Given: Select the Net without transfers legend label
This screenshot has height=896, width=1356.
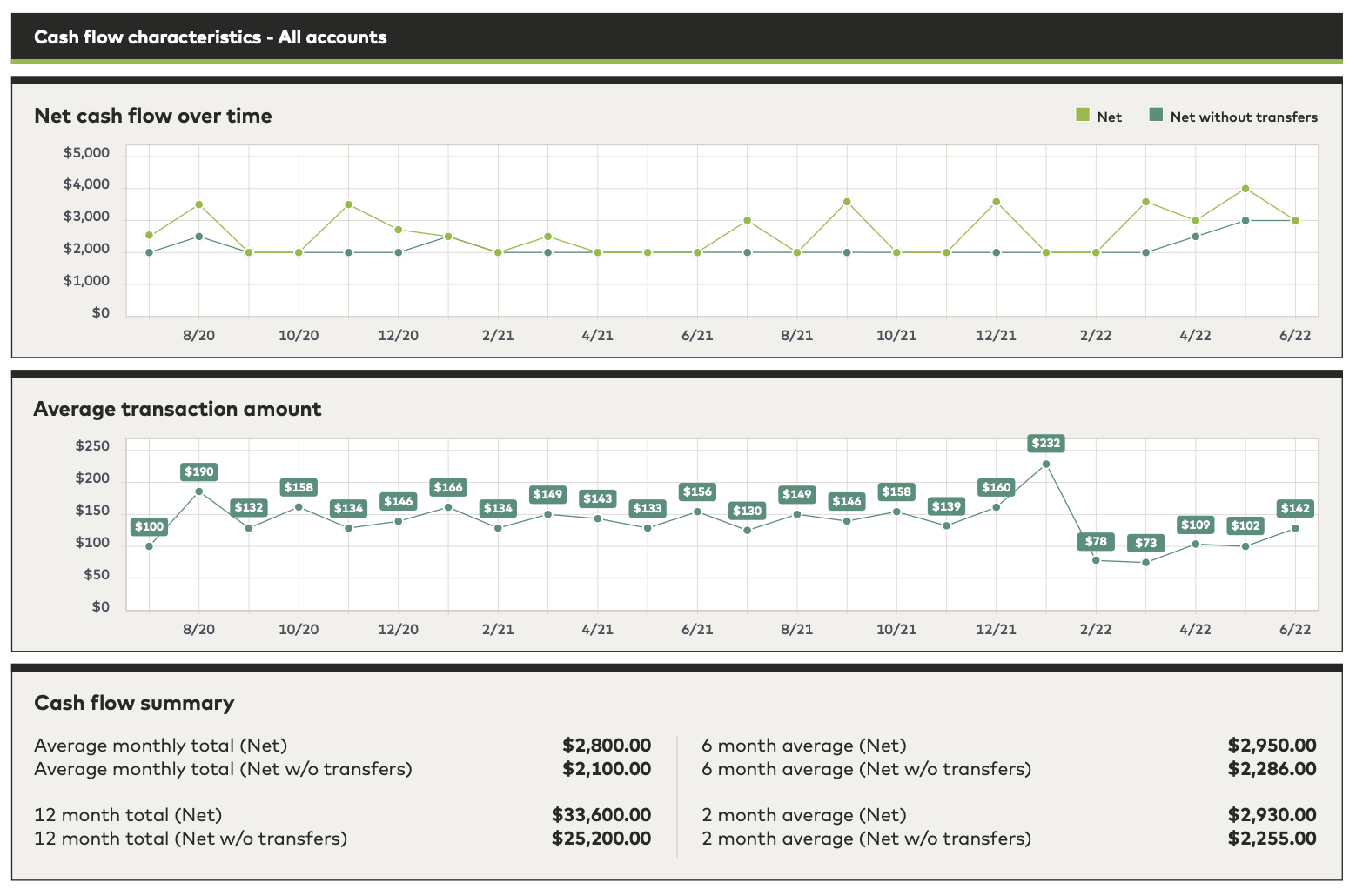Looking at the screenshot, I should 1243,117.
